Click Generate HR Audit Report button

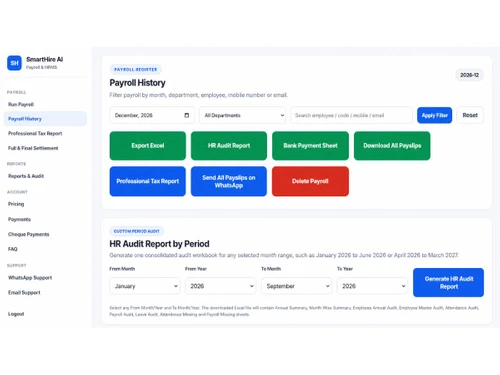point(448,282)
